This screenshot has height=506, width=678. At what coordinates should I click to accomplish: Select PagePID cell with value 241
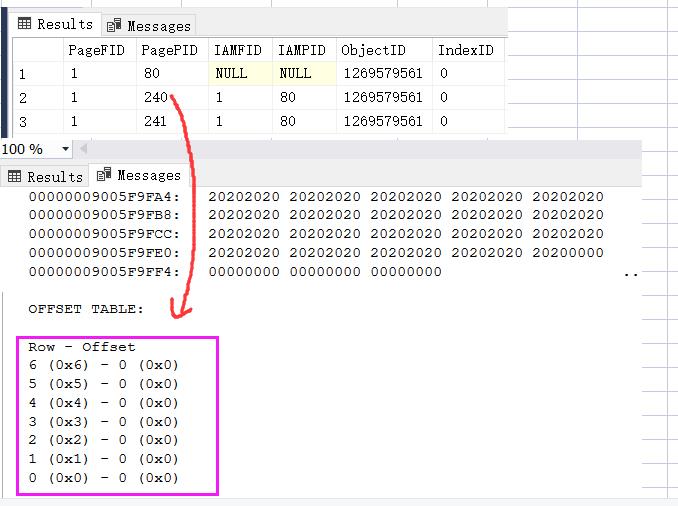pyautogui.click(x=173, y=121)
